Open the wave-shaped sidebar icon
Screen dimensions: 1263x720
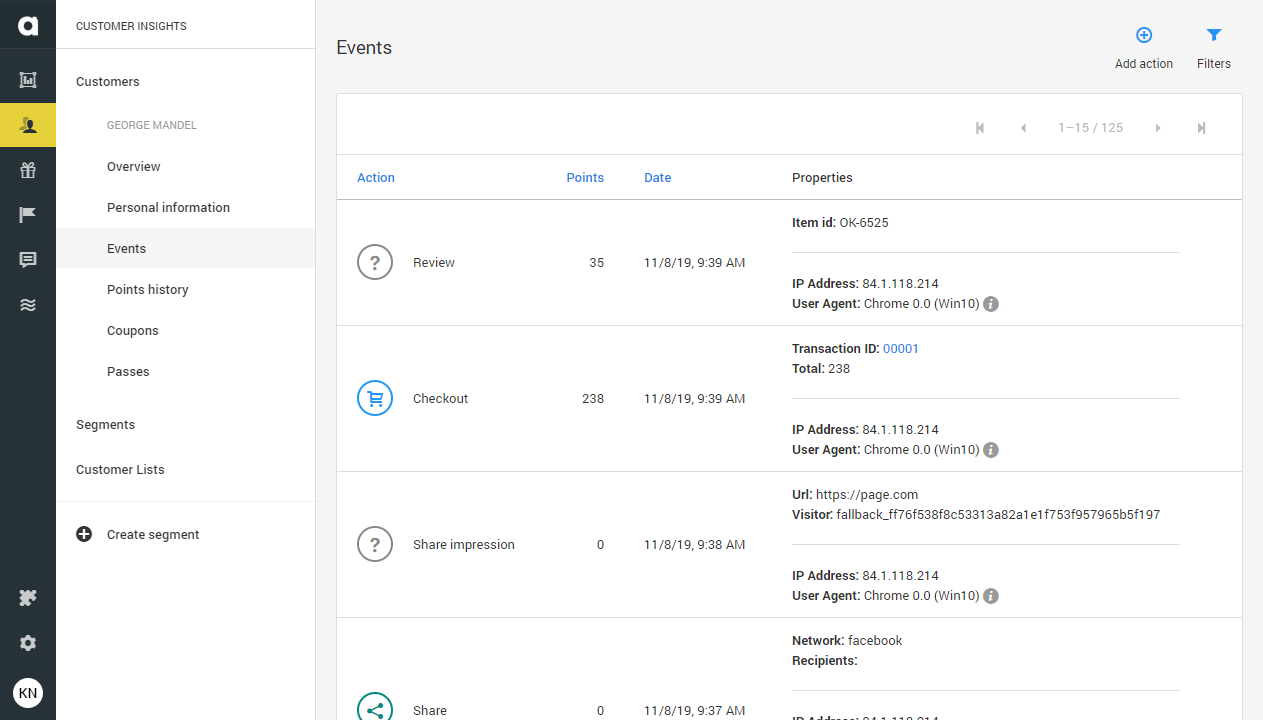coord(28,305)
